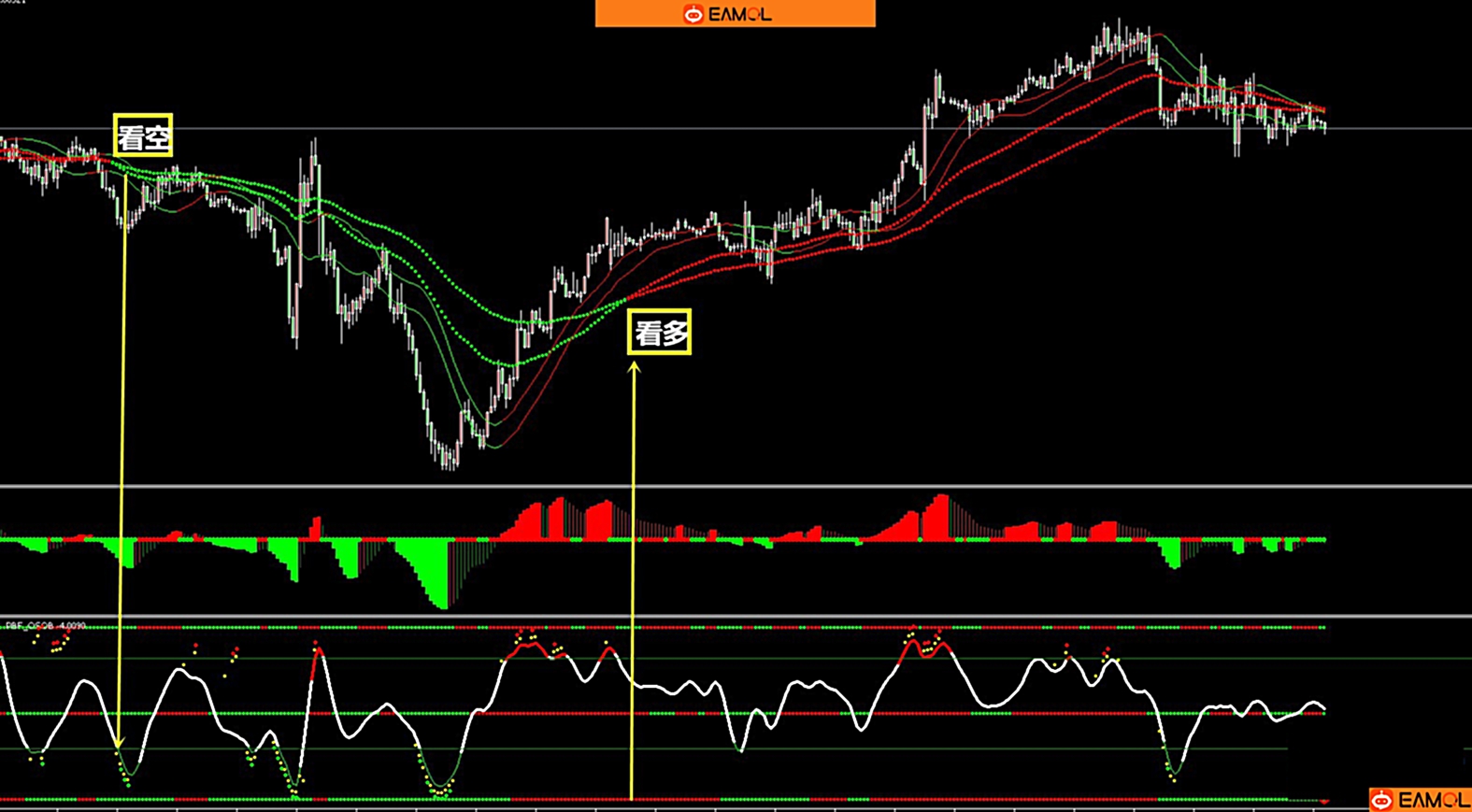The width and height of the screenshot is (1472, 812).
Task: Click the separator between histogram and oscillator panel
Action: [x=736, y=616]
